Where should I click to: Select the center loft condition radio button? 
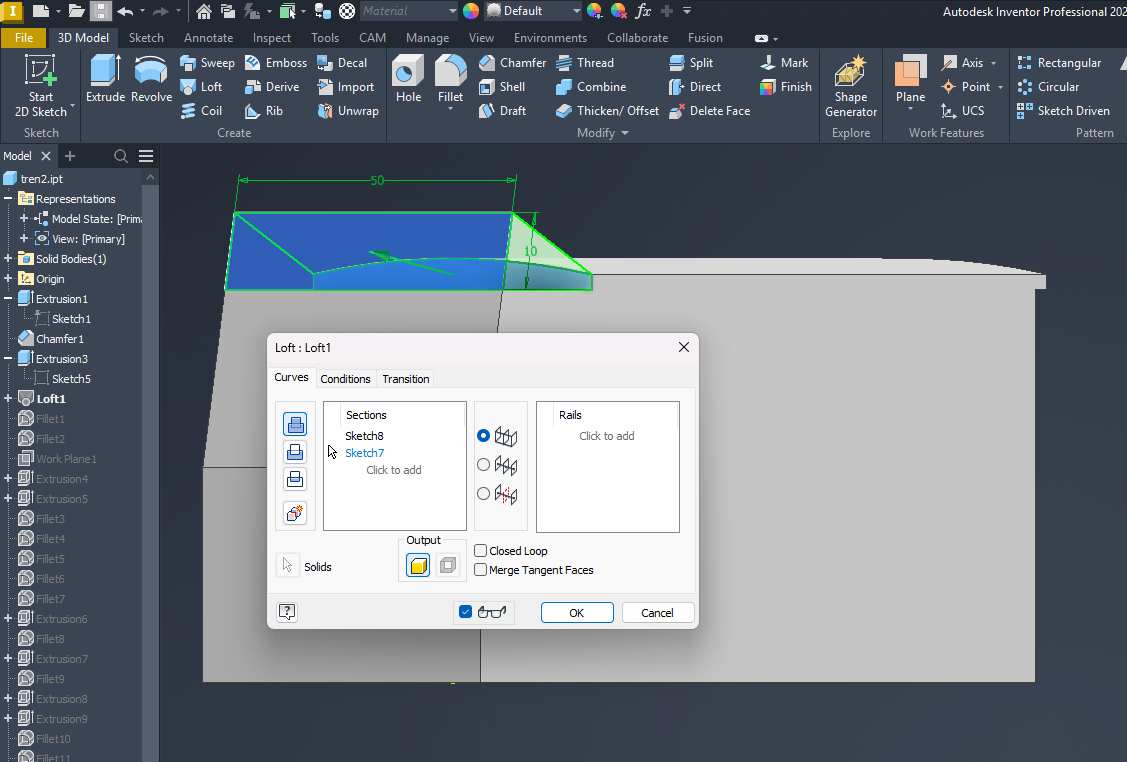[483, 464]
